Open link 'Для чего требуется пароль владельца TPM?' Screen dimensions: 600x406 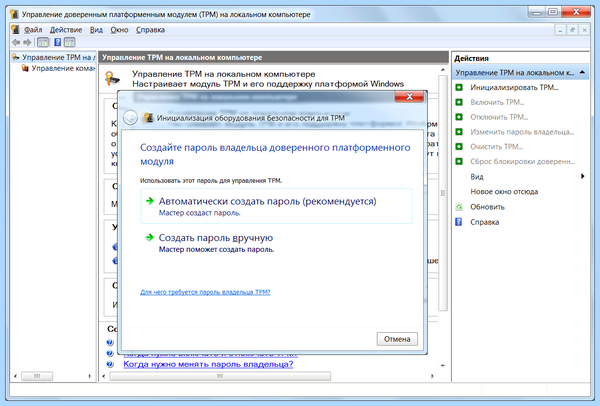point(205,292)
